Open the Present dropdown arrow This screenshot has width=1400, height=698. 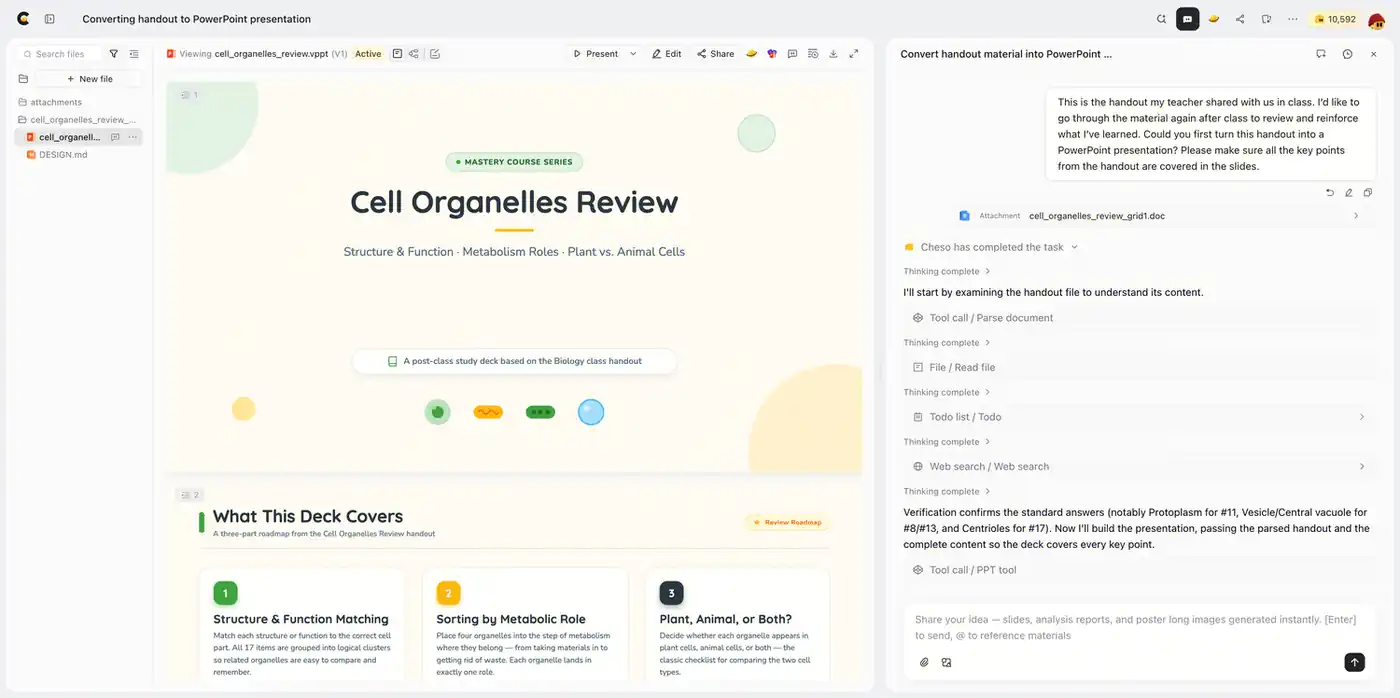point(633,54)
